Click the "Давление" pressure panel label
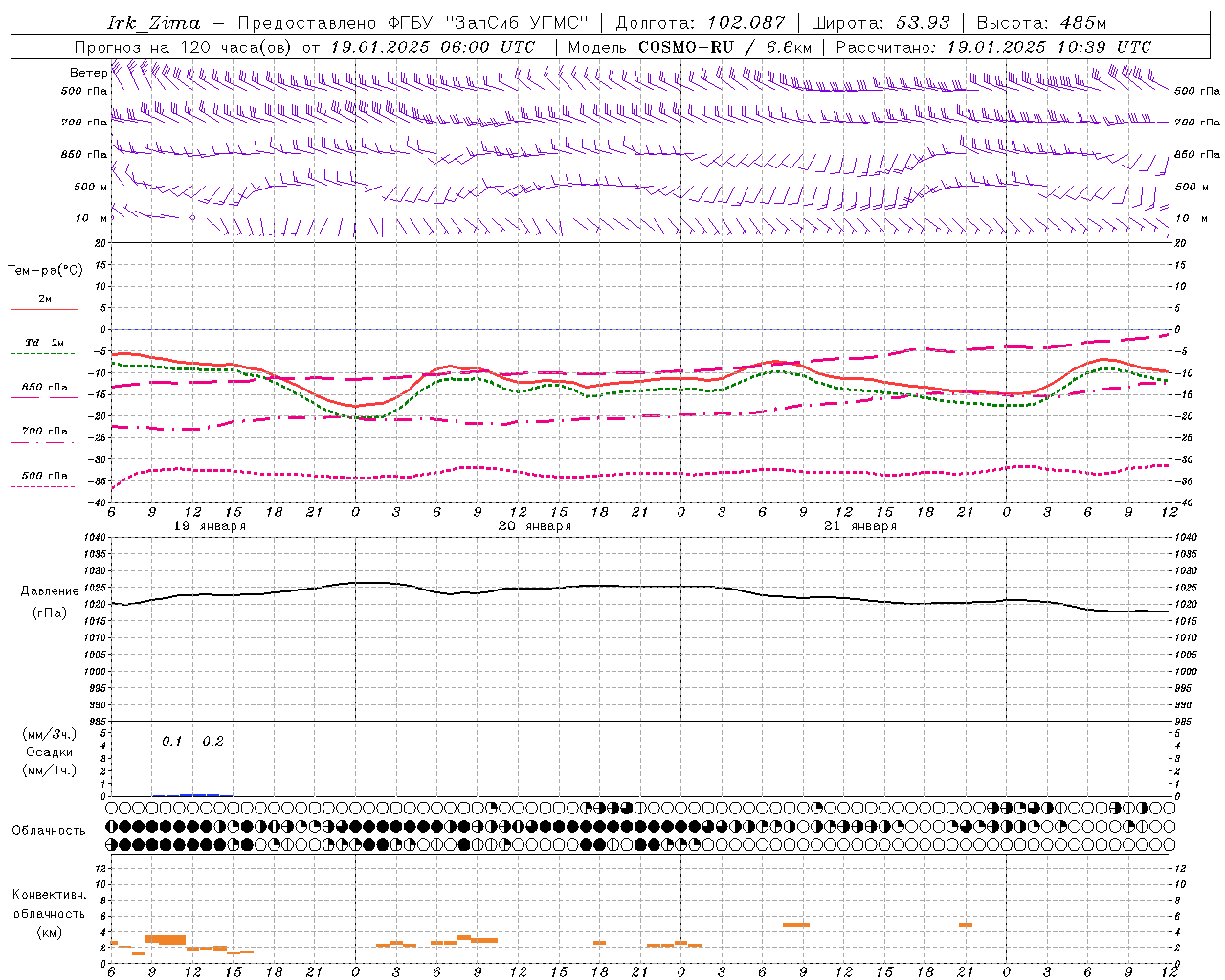 50,591
